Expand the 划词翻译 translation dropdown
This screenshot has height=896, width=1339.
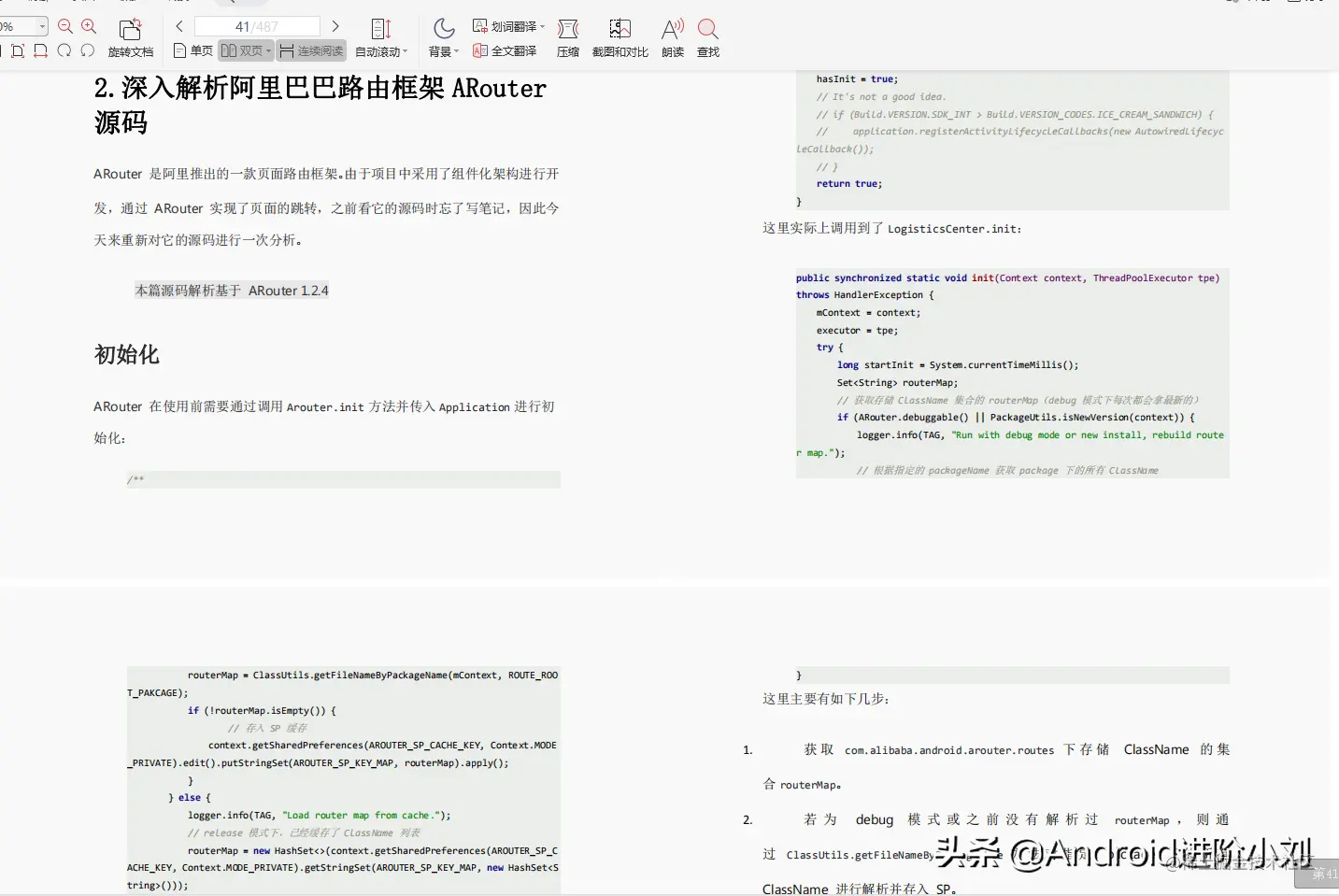(542, 25)
